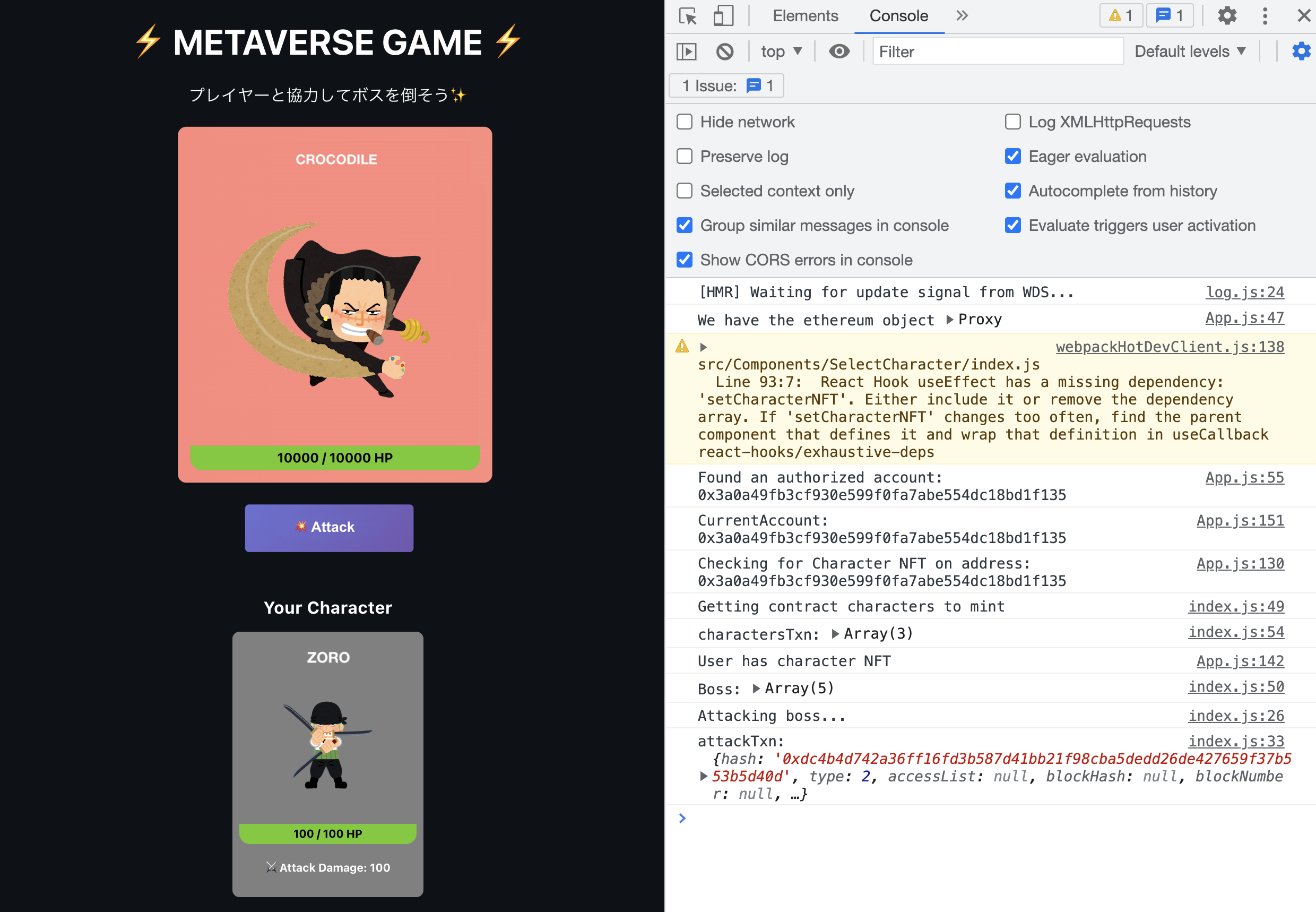The image size is (1316, 912).
Task: Open the index.js:26 source link
Action: click(x=1236, y=716)
